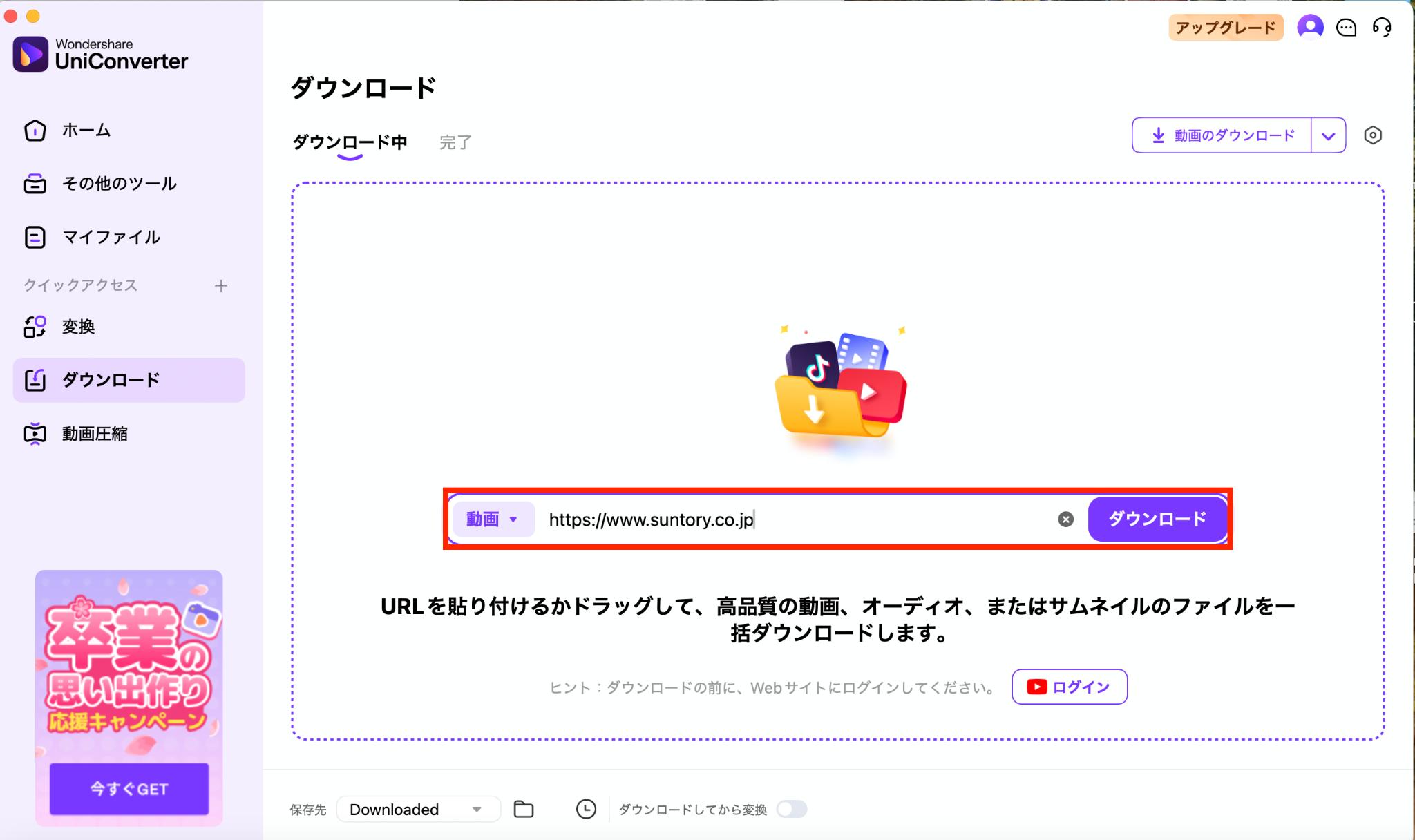1415x840 pixels.
Task: Click the toolbox icon beside その他のツール
Action: click(x=35, y=184)
